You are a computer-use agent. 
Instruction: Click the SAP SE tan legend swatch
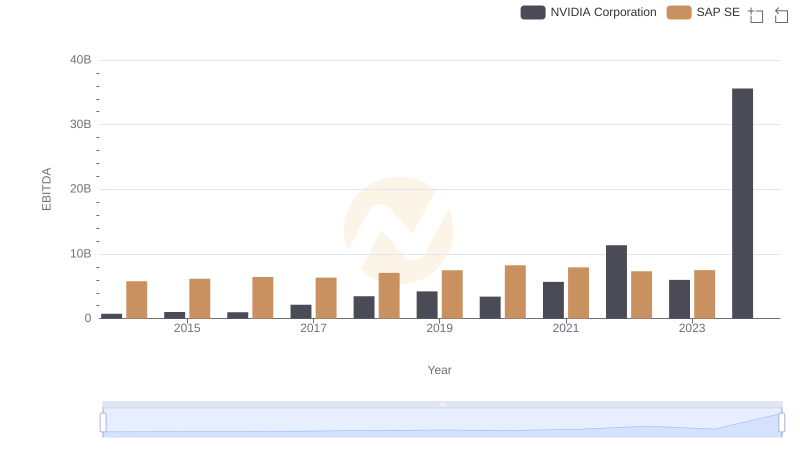click(x=679, y=12)
